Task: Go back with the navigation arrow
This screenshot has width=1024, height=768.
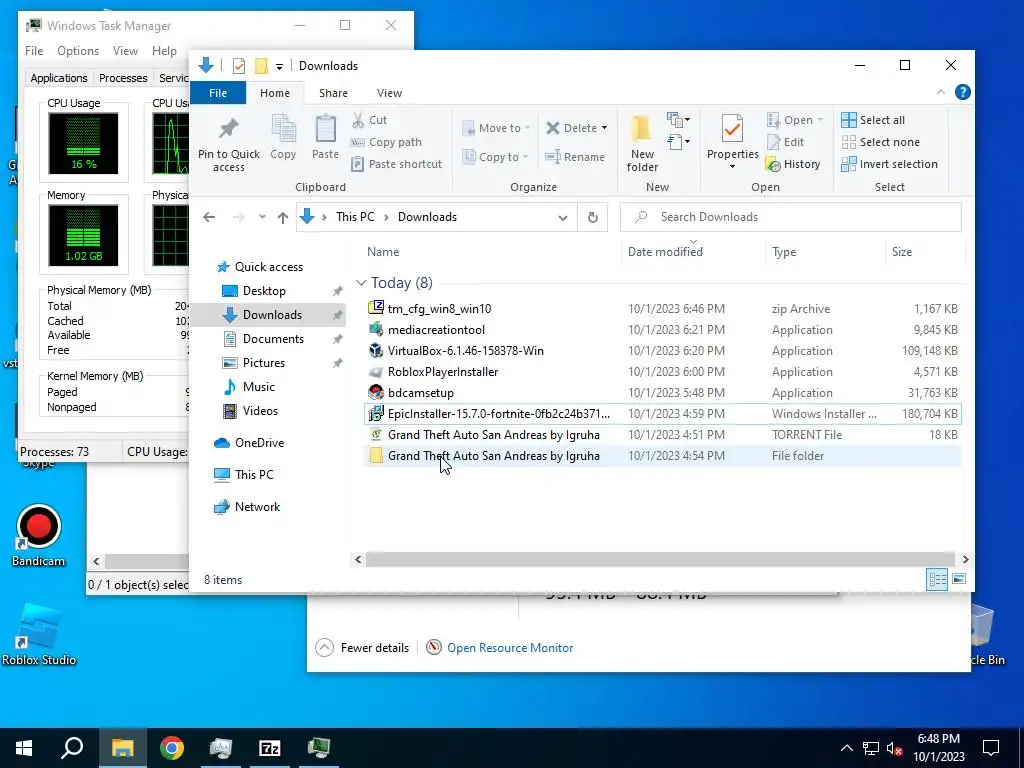Action: tap(209, 217)
